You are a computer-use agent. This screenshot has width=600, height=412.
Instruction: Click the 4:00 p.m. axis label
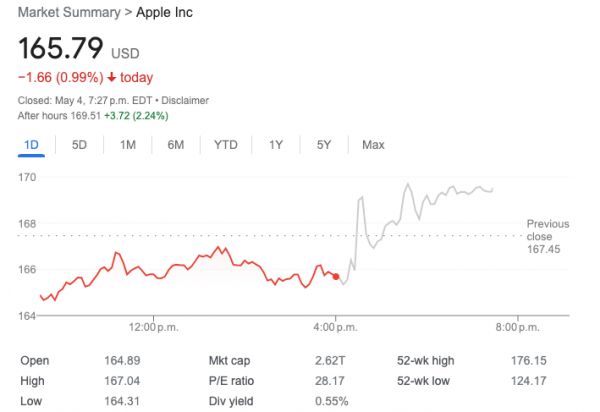[336, 327]
